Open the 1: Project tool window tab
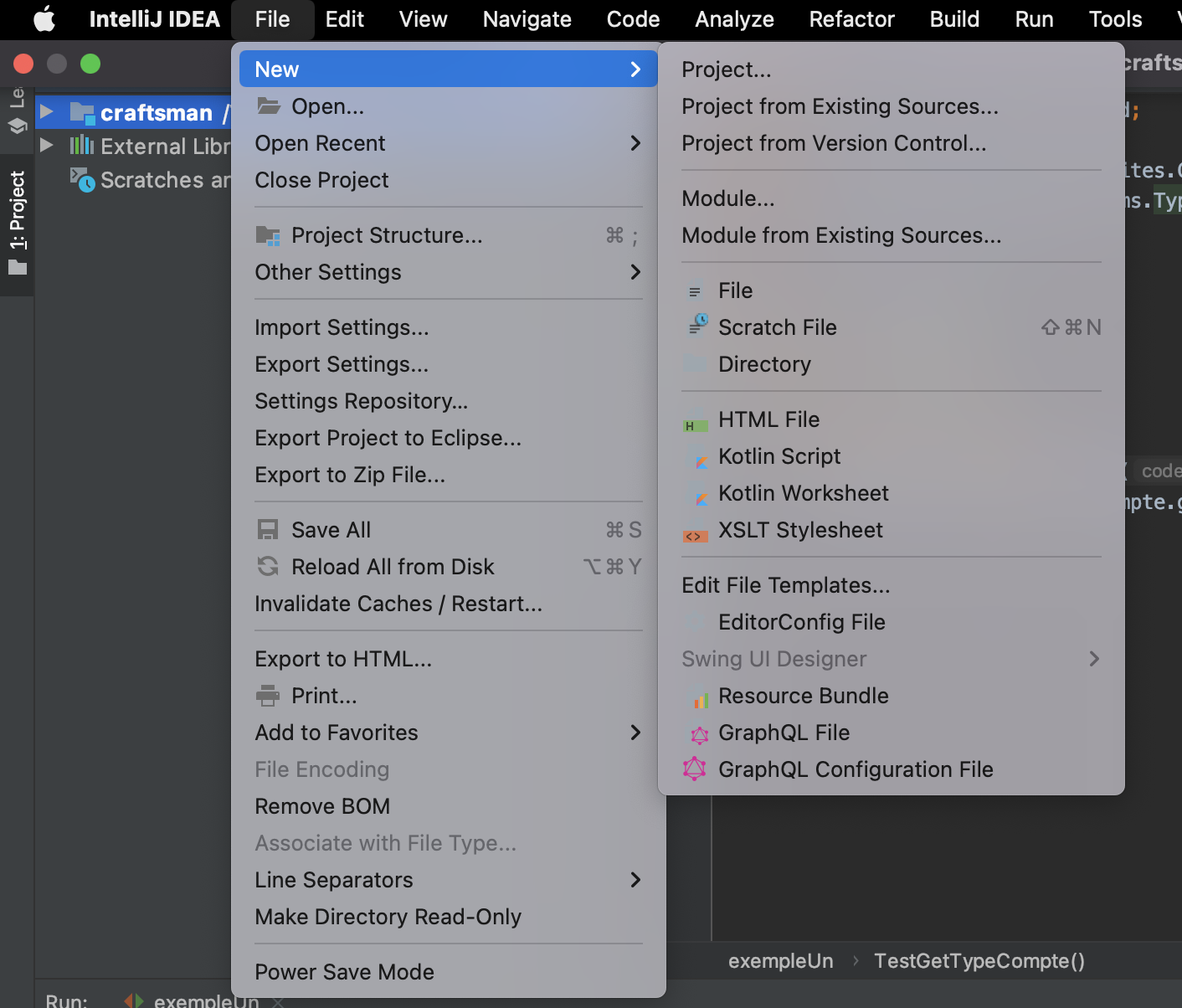Image resolution: width=1182 pixels, height=1008 pixels. point(17,224)
